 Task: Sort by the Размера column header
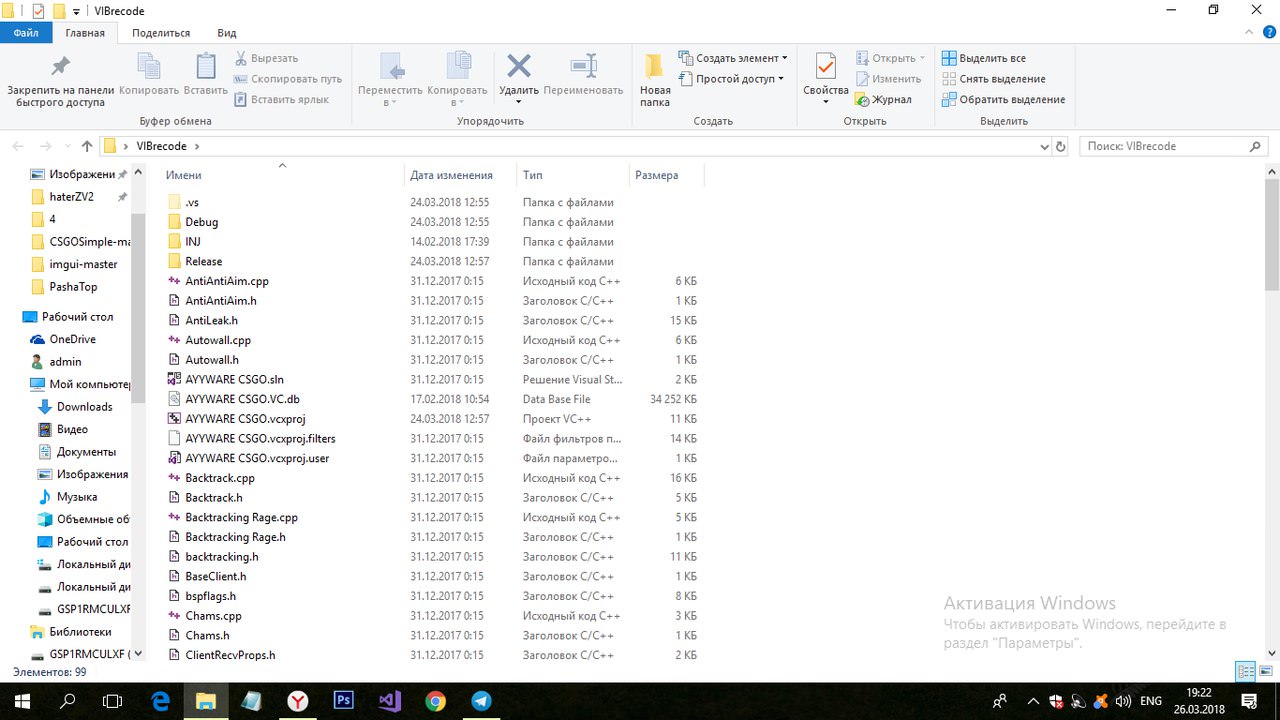(656, 175)
